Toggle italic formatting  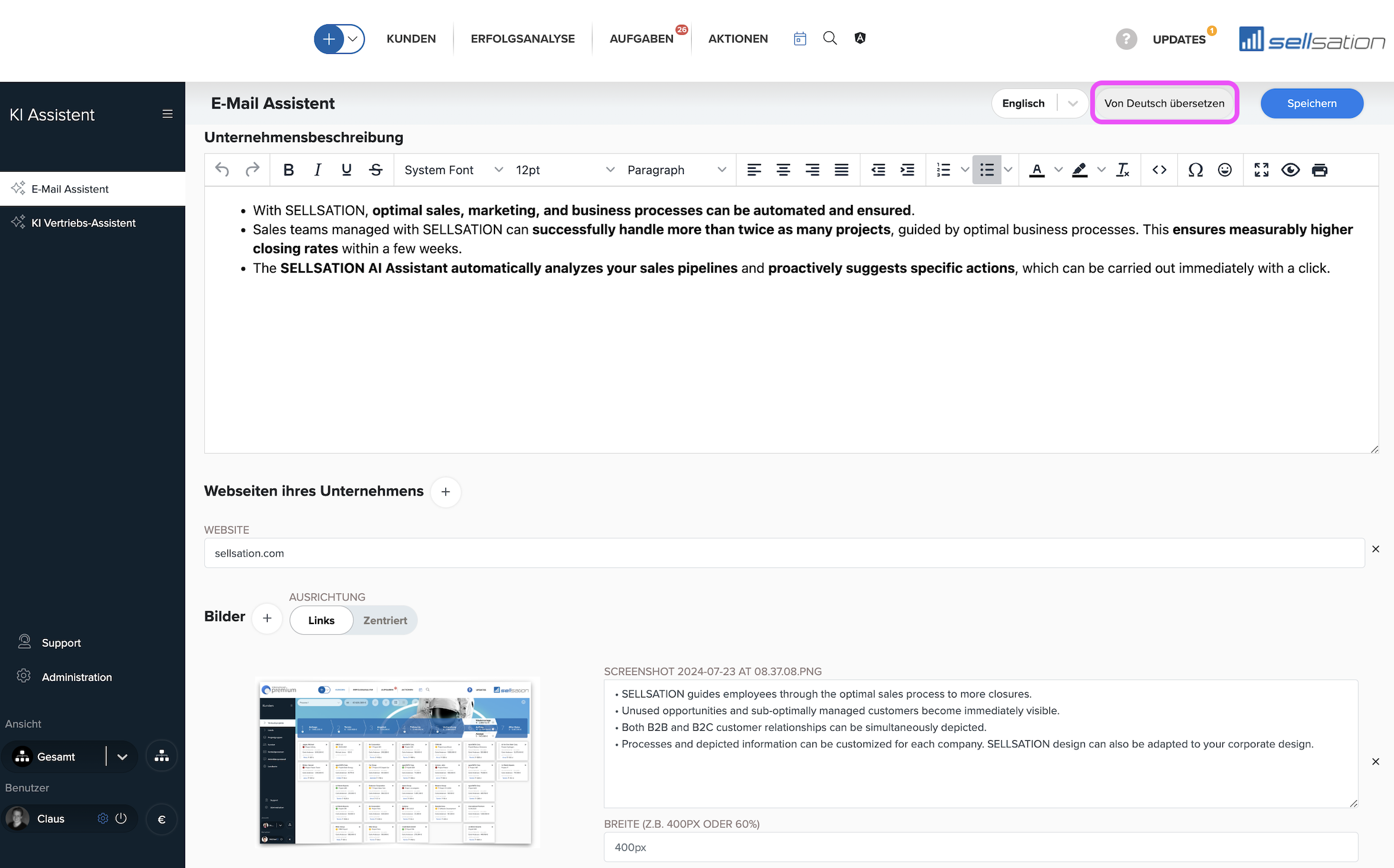[x=317, y=170]
